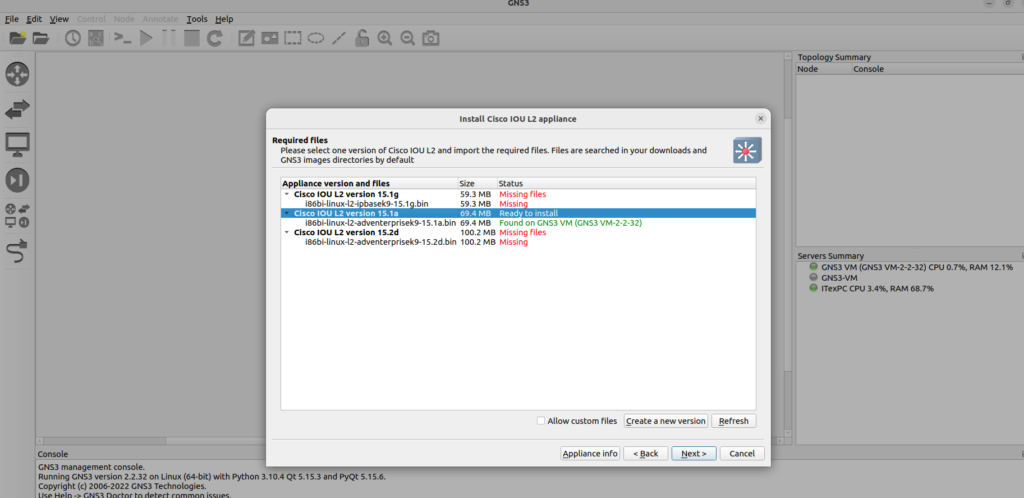
Task: Show end devices category
Action: (x=18, y=144)
